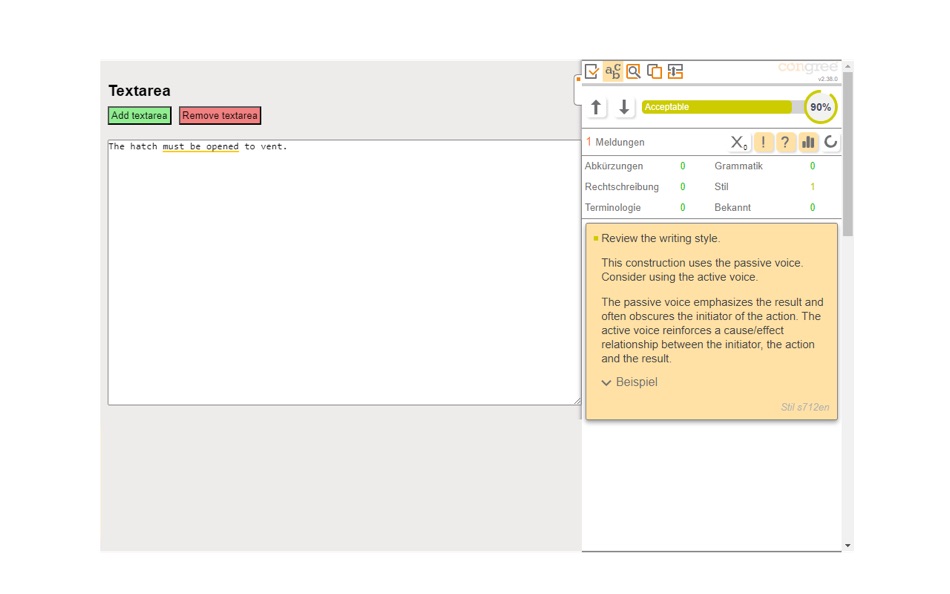Click the 90% quality score circle
The image size is (950, 594).
[819, 105]
